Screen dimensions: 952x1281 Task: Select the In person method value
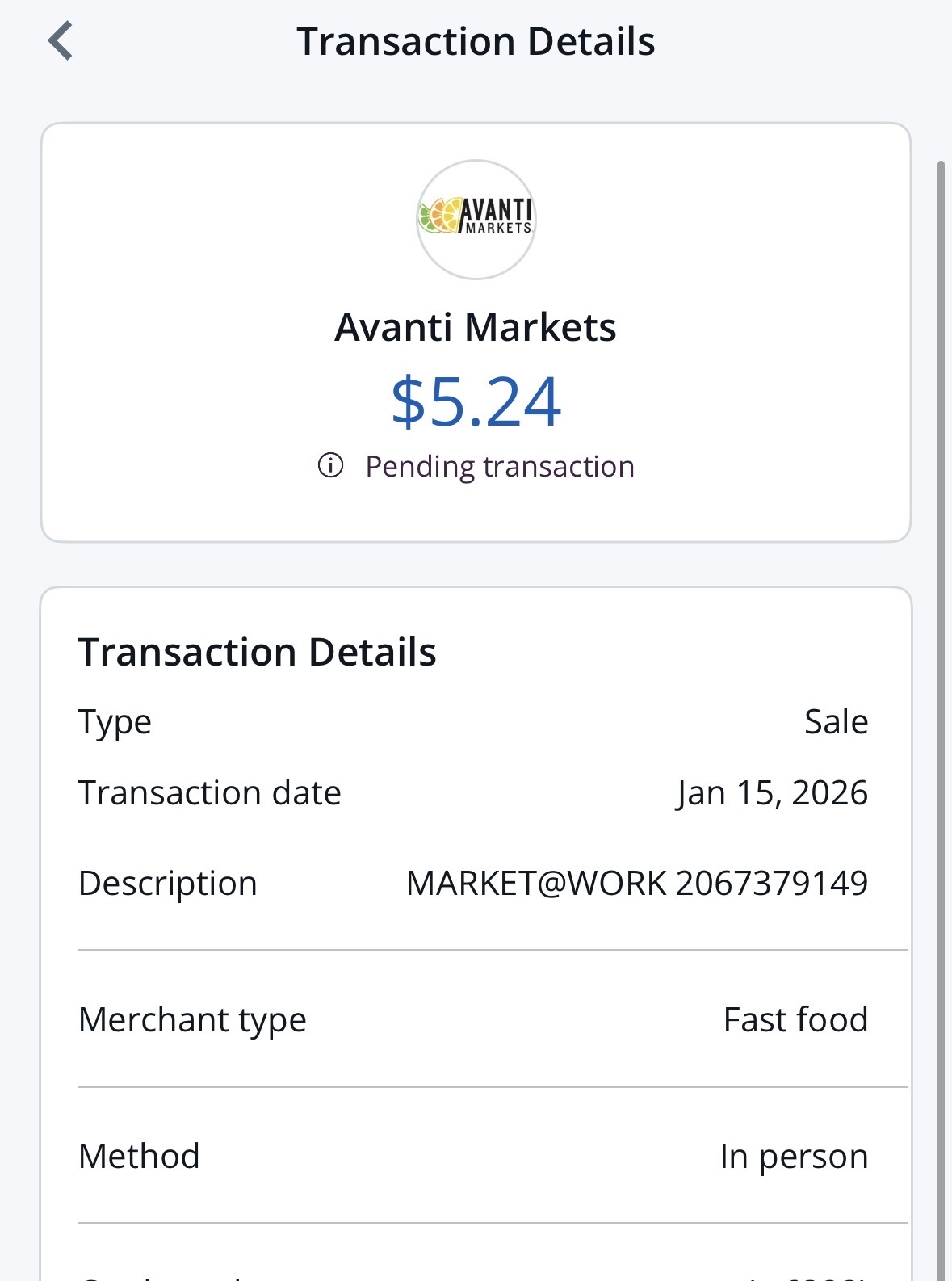[x=794, y=1156]
